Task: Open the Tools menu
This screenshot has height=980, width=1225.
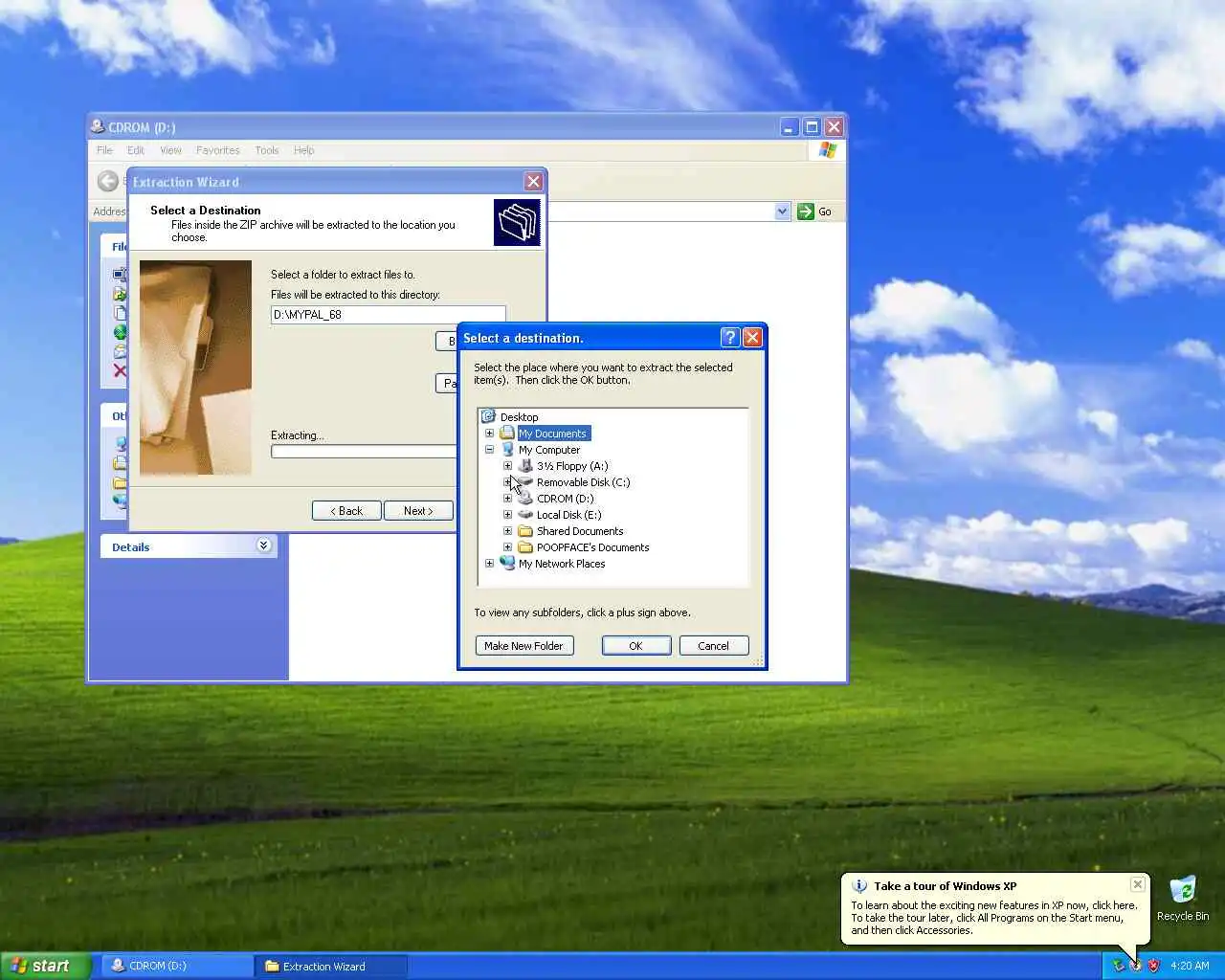Action: pos(267,150)
